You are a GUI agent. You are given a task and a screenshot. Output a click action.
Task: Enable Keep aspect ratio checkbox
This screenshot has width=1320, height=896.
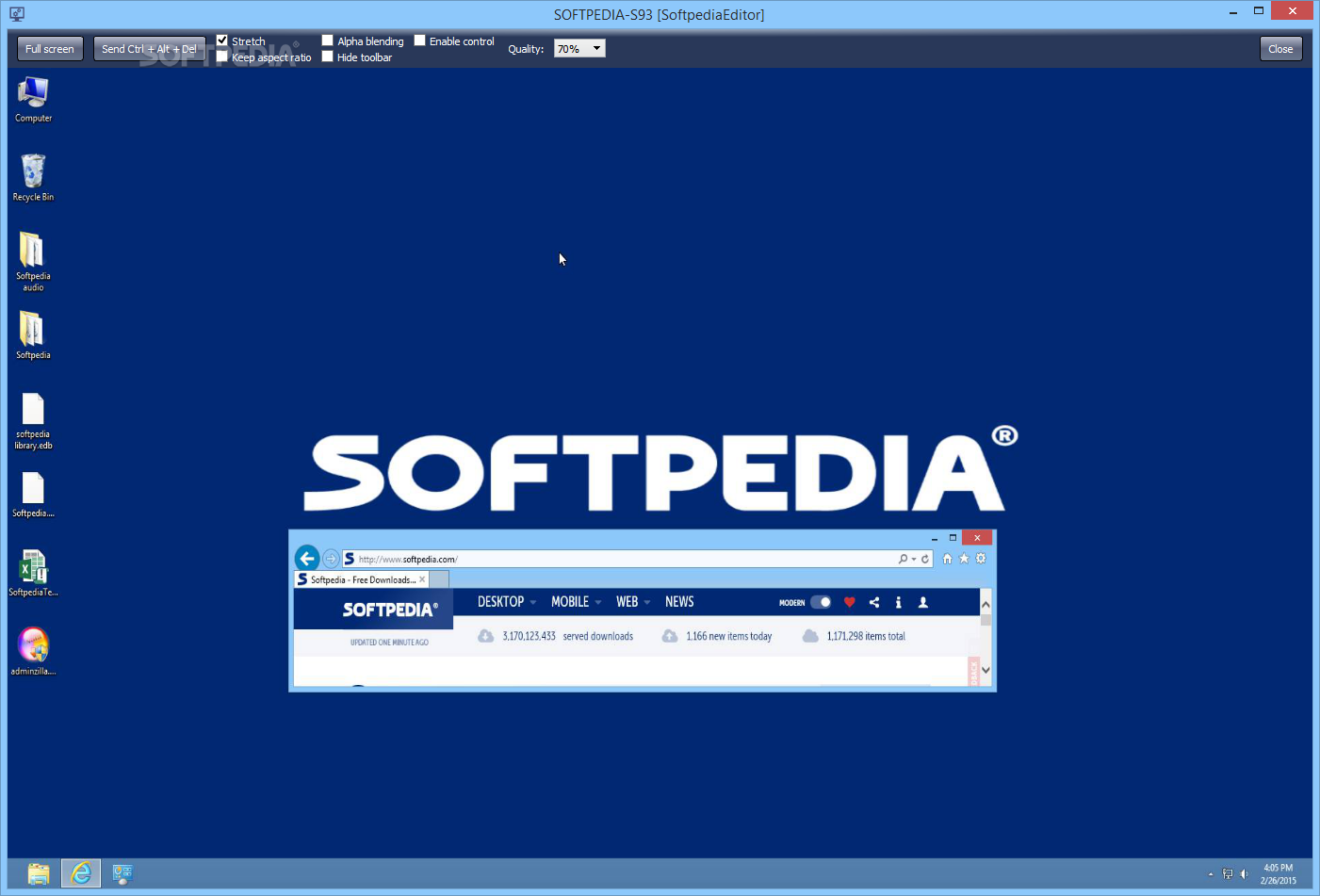tap(222, 57)
